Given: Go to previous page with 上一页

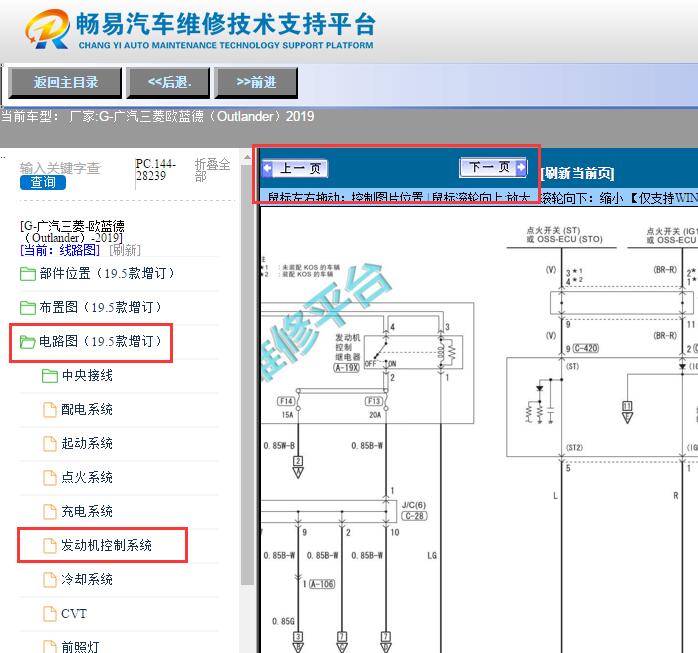Looking at the screenshot, I should [x=296, y=168].
